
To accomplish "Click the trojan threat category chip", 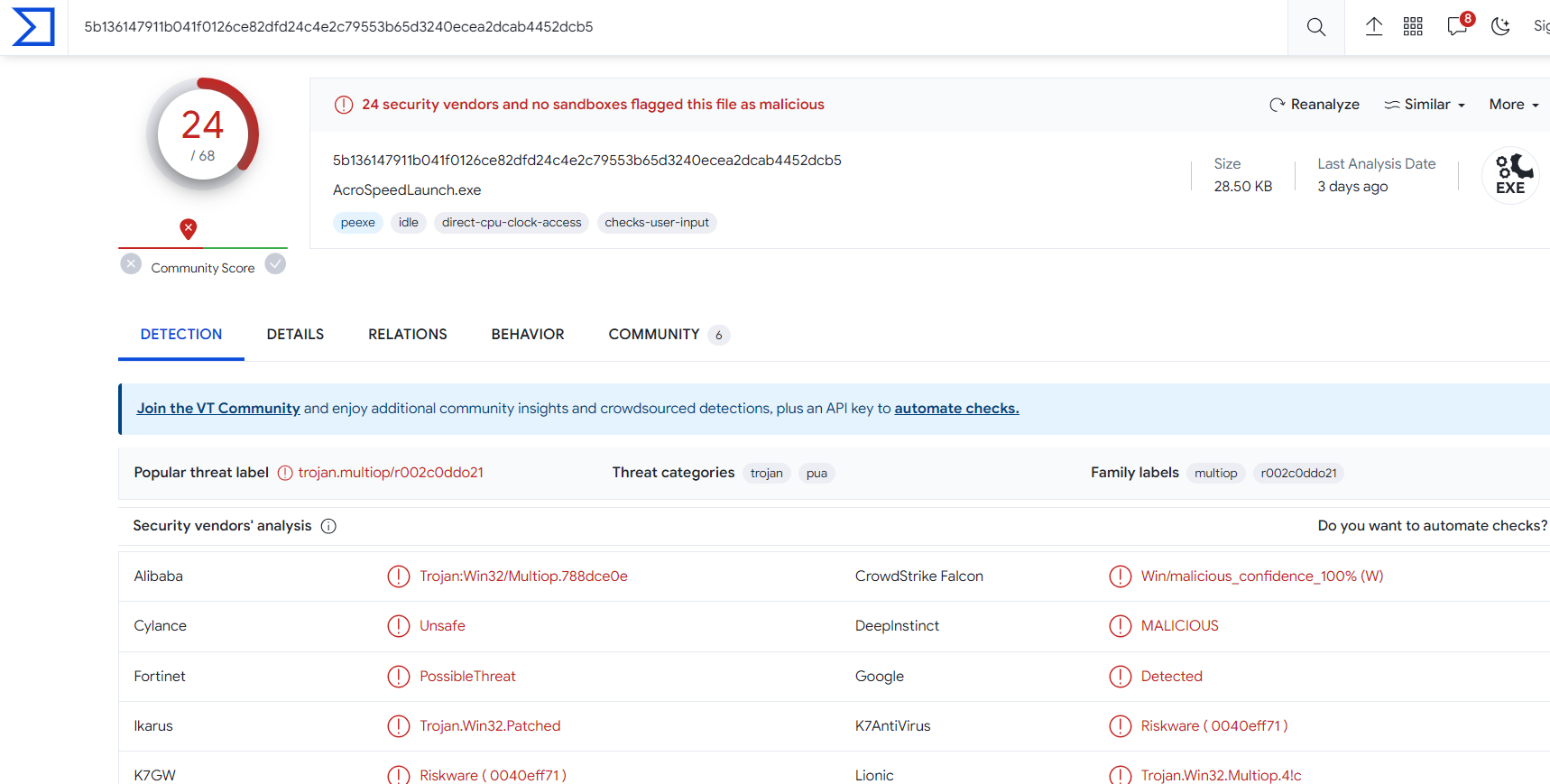I will tap(767, 474).
